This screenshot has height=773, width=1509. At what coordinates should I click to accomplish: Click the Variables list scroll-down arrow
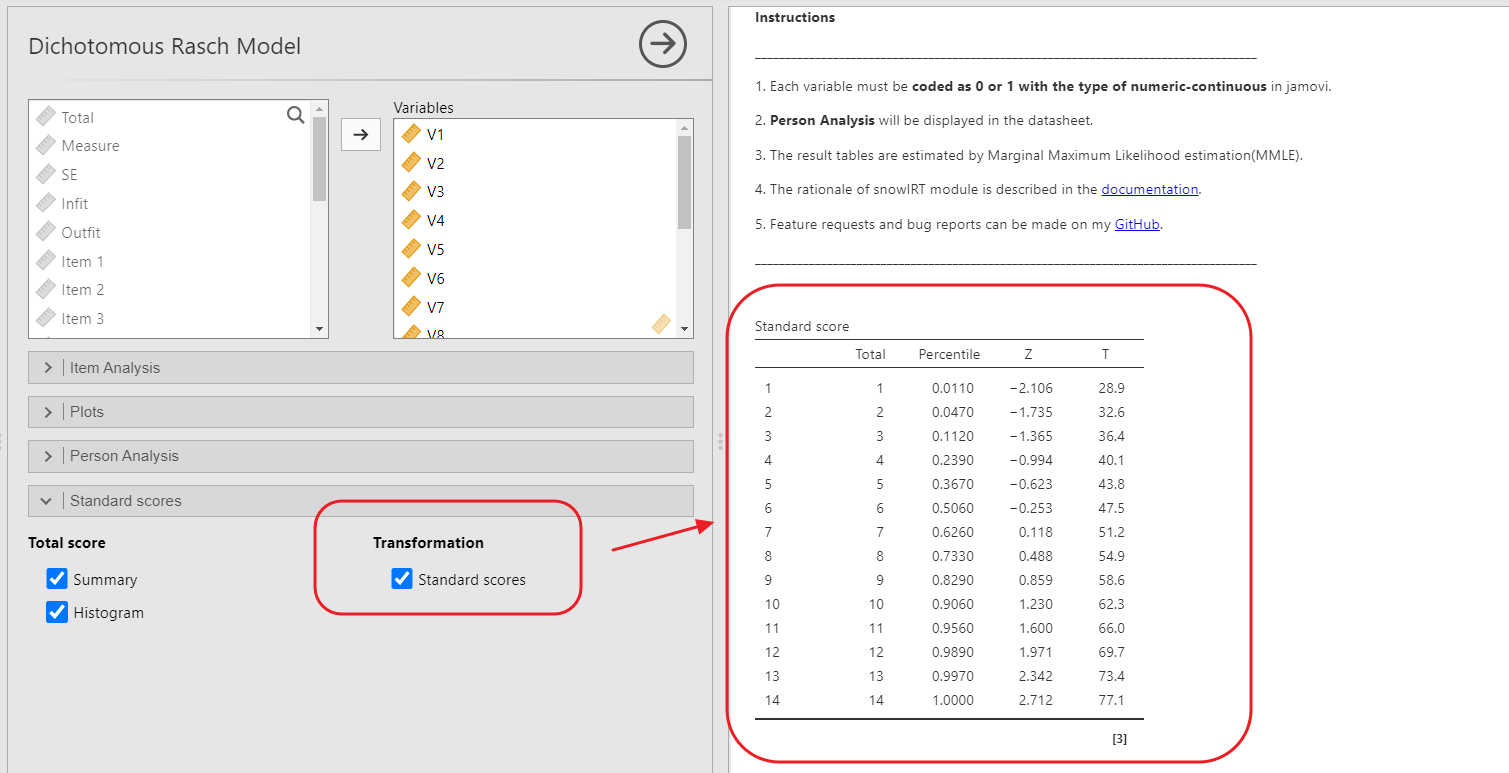click(x=685, y=329)
